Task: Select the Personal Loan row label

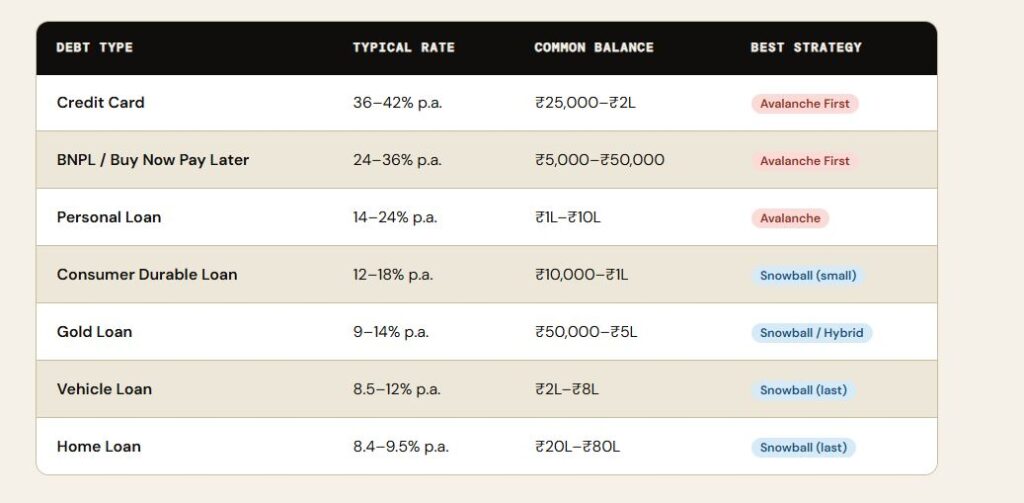Action: pos(108,217)
